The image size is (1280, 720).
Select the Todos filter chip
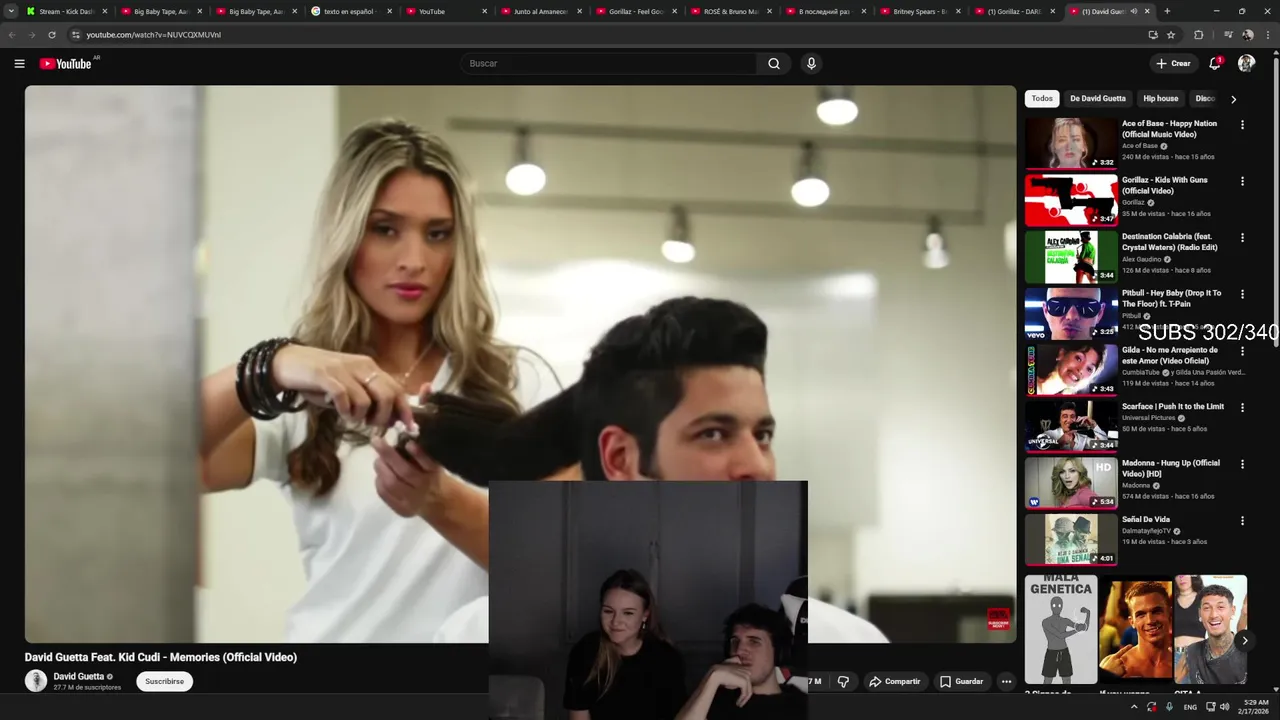point(1042,98)
